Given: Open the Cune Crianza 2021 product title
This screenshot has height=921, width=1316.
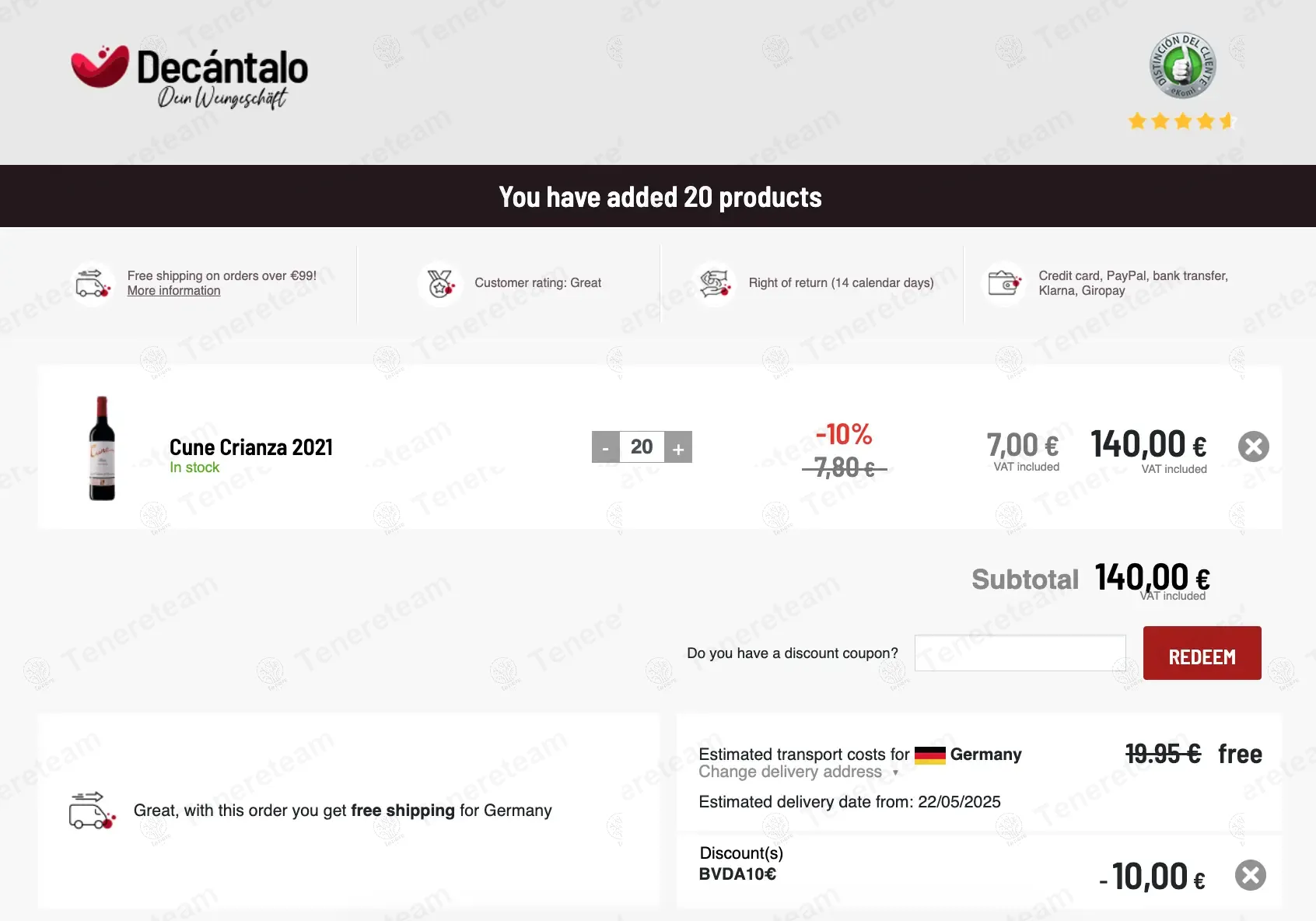Looking at the screenshot, I should click(x=251, y=447).
